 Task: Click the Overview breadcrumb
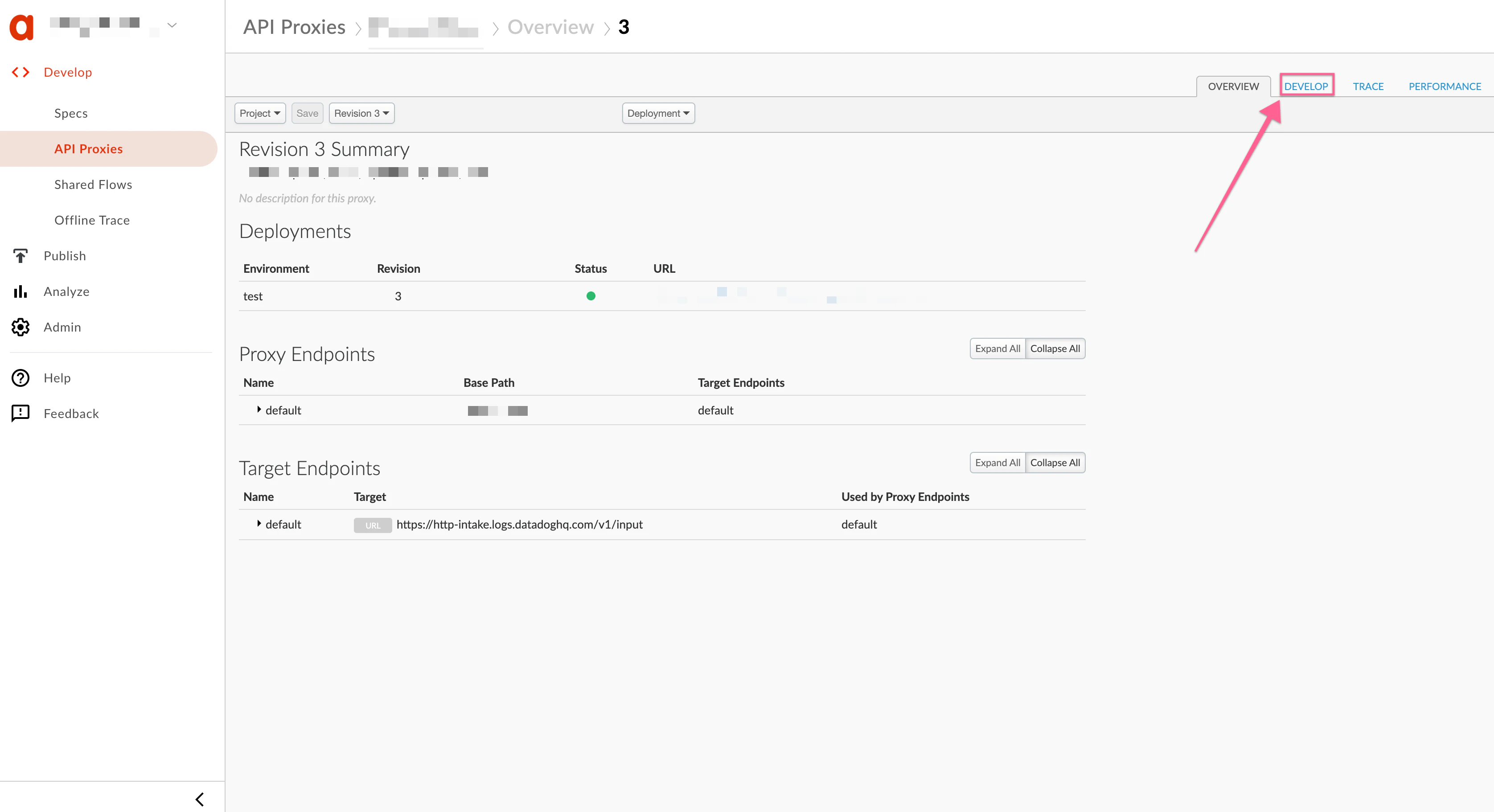point(550,27)
